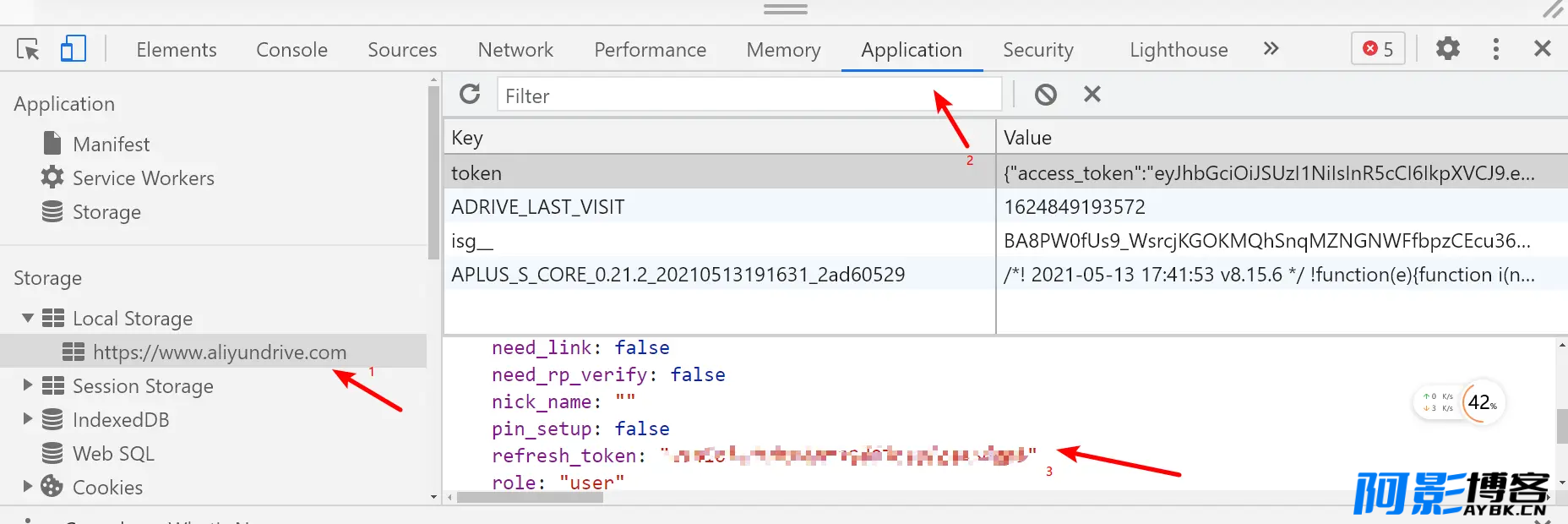Switch to the Network tab
This screenshot has width=1568, height=524.
click(x=515, y=50)
